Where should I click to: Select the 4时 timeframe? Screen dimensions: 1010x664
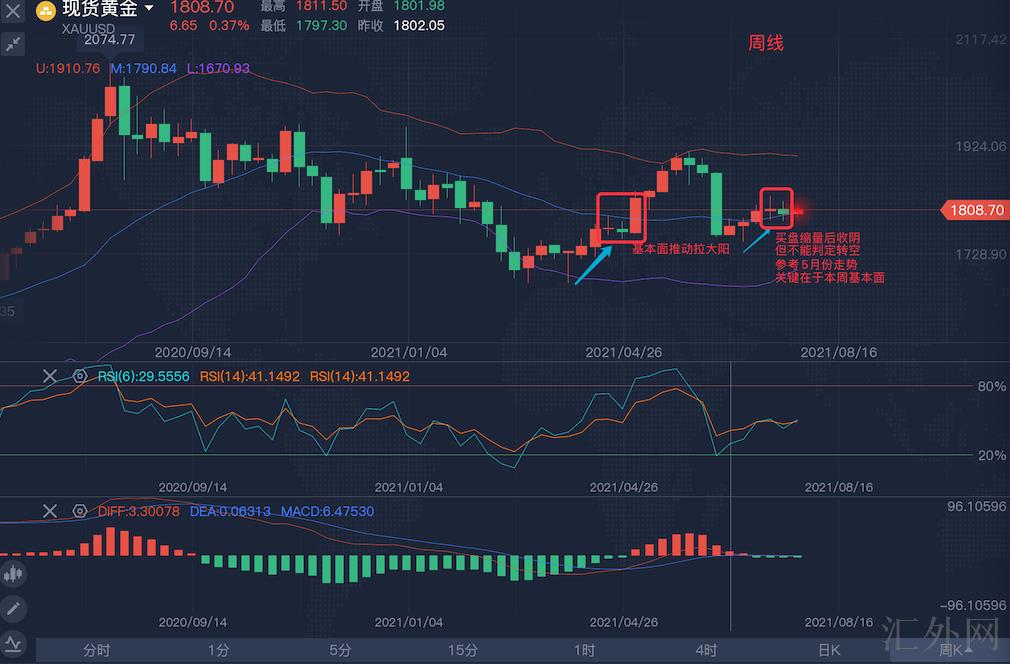click(706, 651)
